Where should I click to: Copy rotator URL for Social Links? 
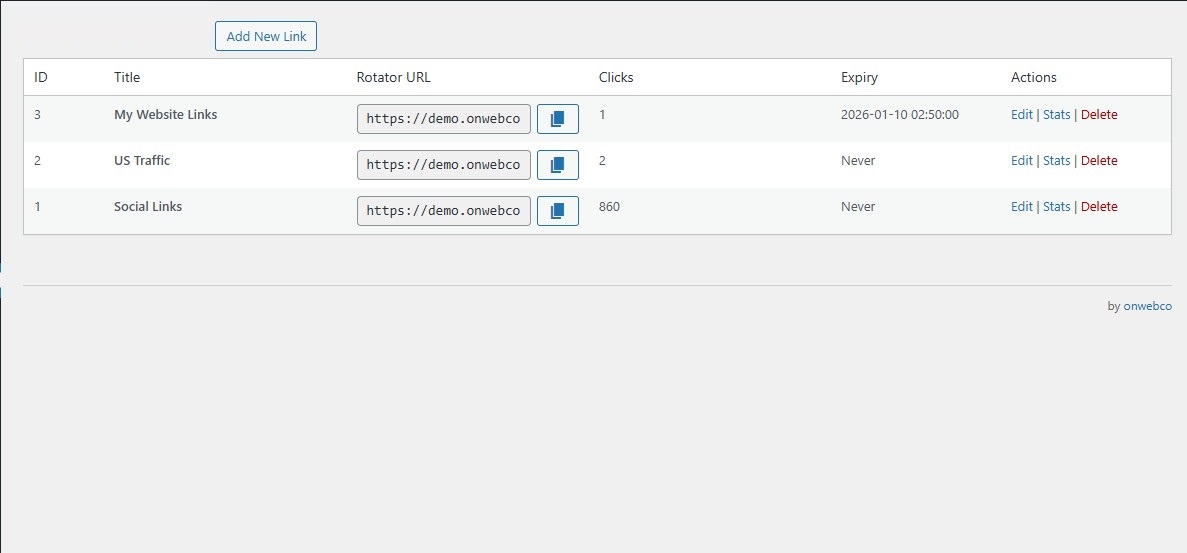pos(558,211)
